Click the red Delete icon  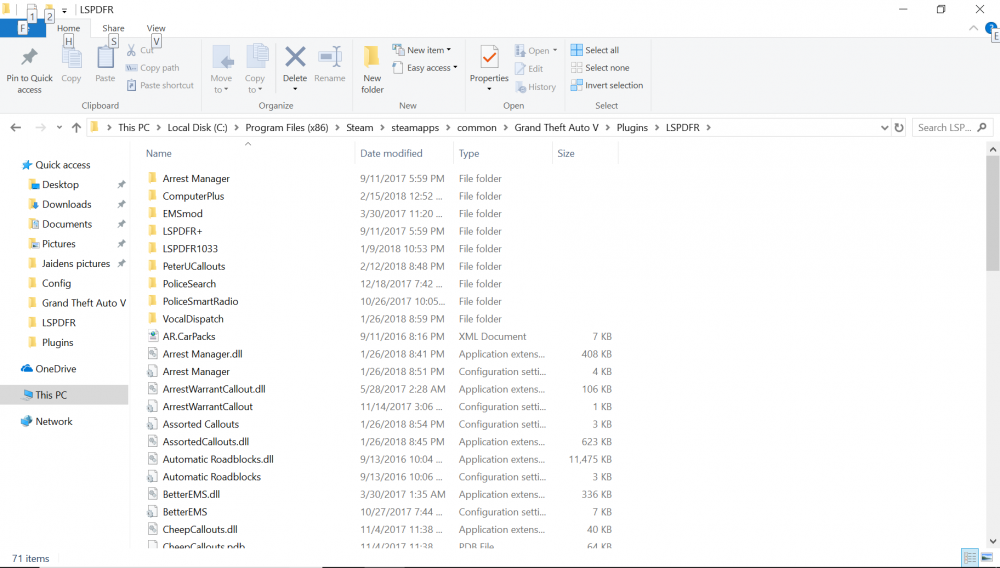[x=295, y=57]
